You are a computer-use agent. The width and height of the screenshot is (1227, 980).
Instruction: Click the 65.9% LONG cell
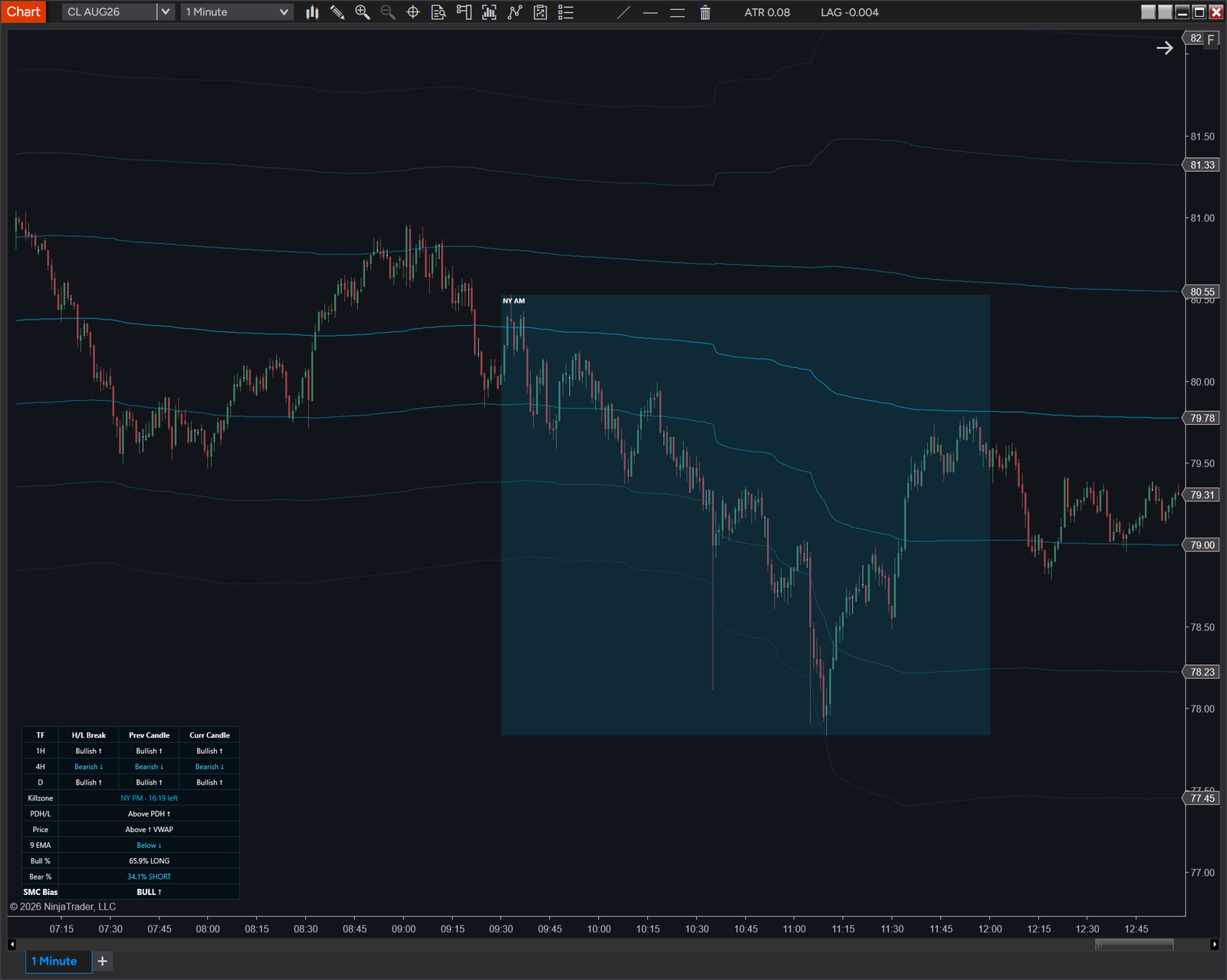[150, 861]
